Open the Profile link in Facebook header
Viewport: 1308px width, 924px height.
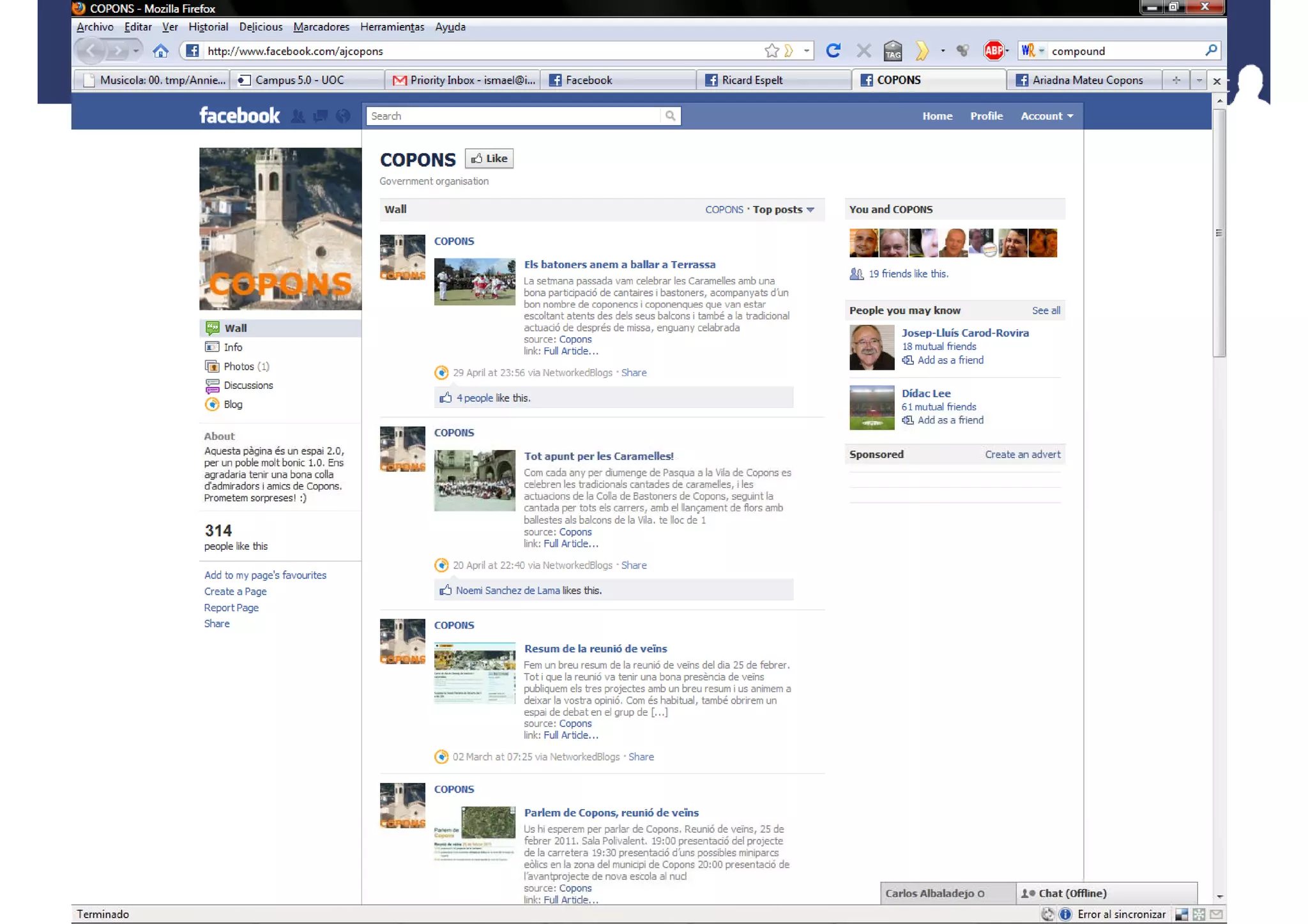click(x=986, y=116)
